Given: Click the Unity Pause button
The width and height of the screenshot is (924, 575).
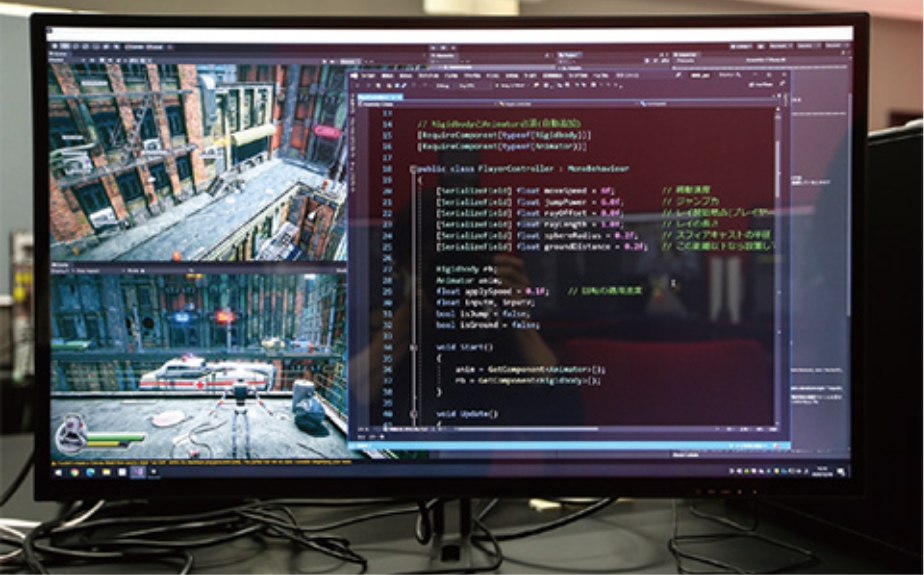Looking at the screenshot, I should [443, 48].
